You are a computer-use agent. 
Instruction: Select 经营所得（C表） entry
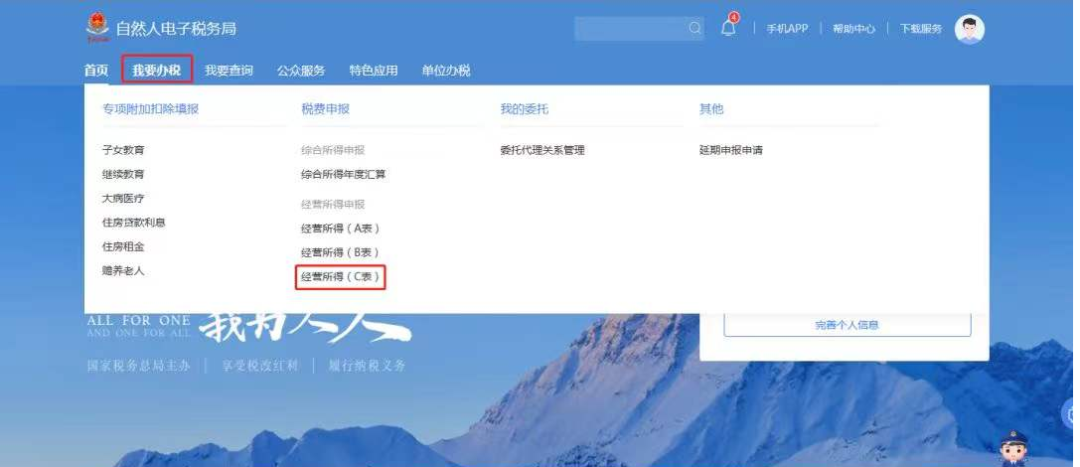click(340, 277)
